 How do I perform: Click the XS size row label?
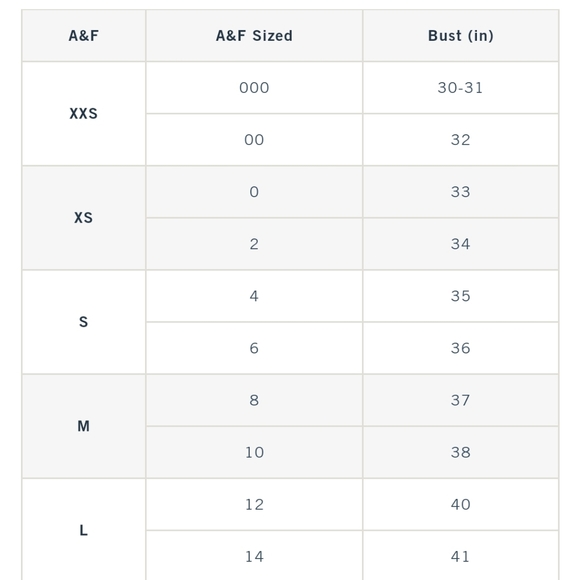point(84,218)
